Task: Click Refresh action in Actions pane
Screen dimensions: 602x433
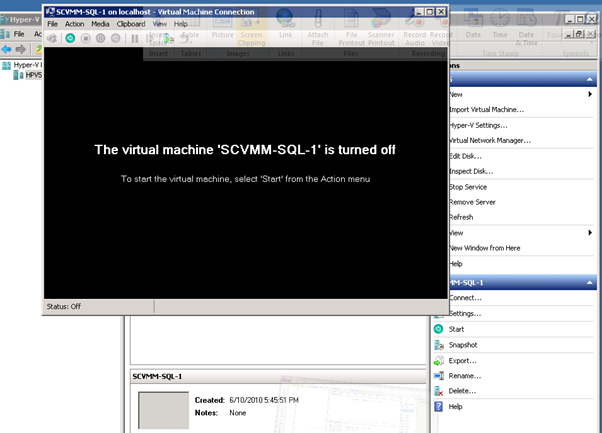Action: click(461, 217)
